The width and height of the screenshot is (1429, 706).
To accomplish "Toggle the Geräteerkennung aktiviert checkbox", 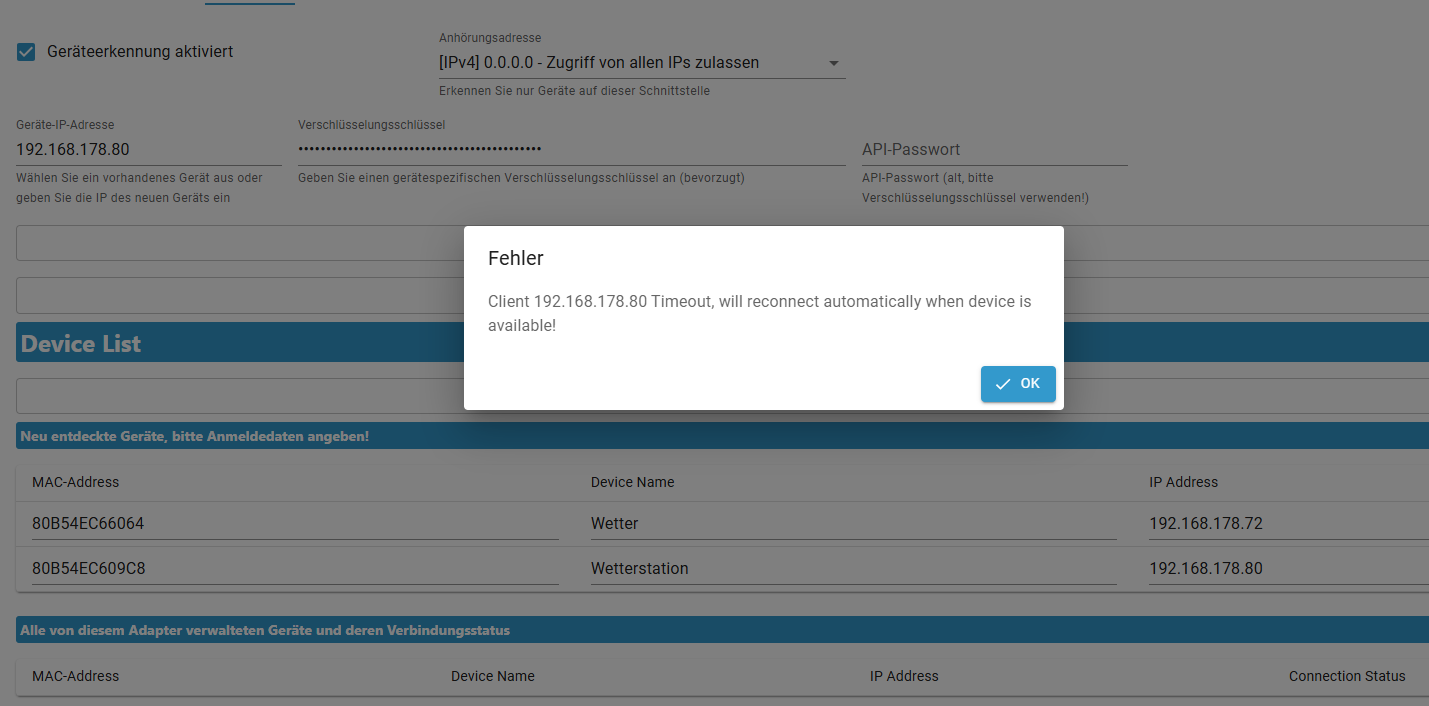I will click(x=26, y=52).
